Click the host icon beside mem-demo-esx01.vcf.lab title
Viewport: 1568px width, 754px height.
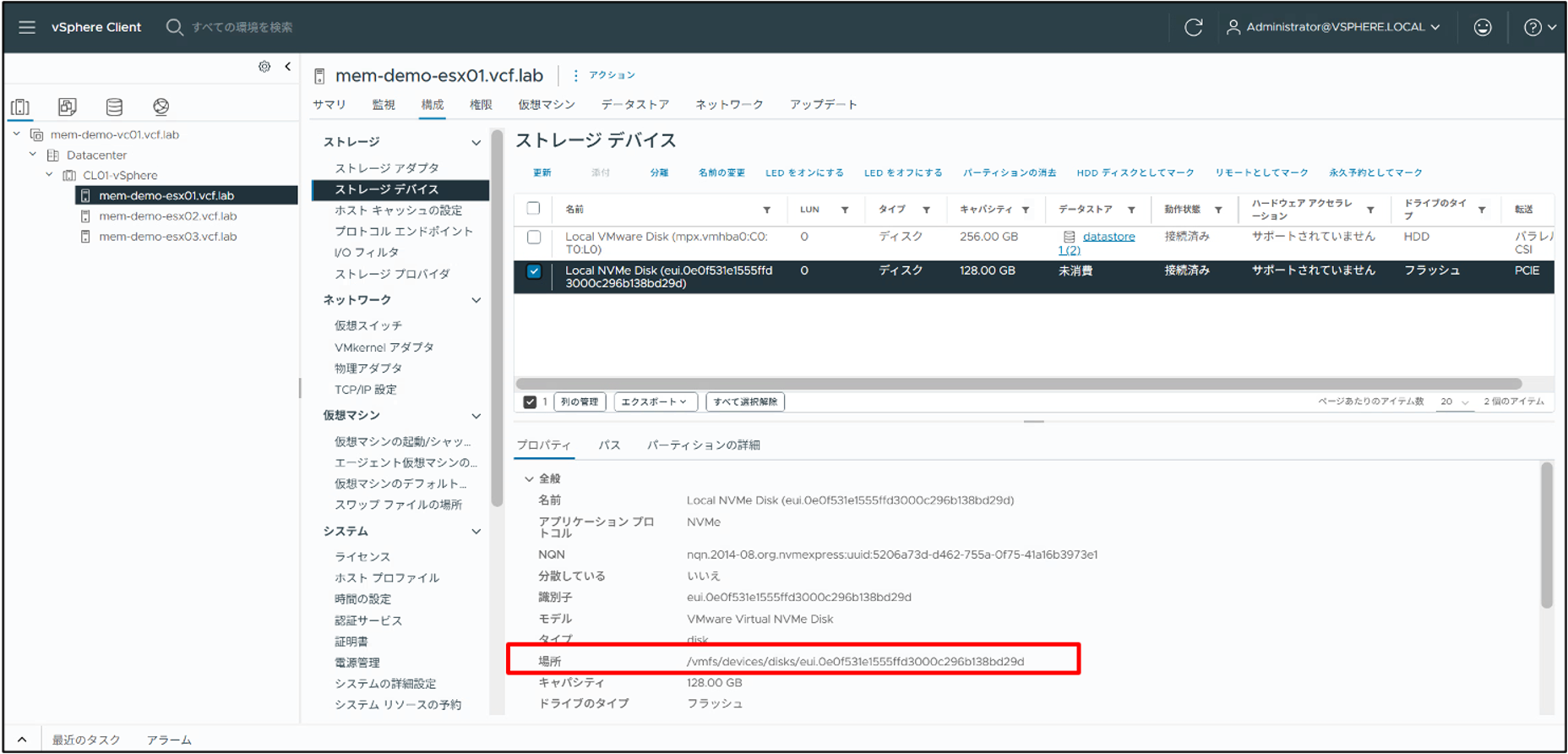point(319,77)
